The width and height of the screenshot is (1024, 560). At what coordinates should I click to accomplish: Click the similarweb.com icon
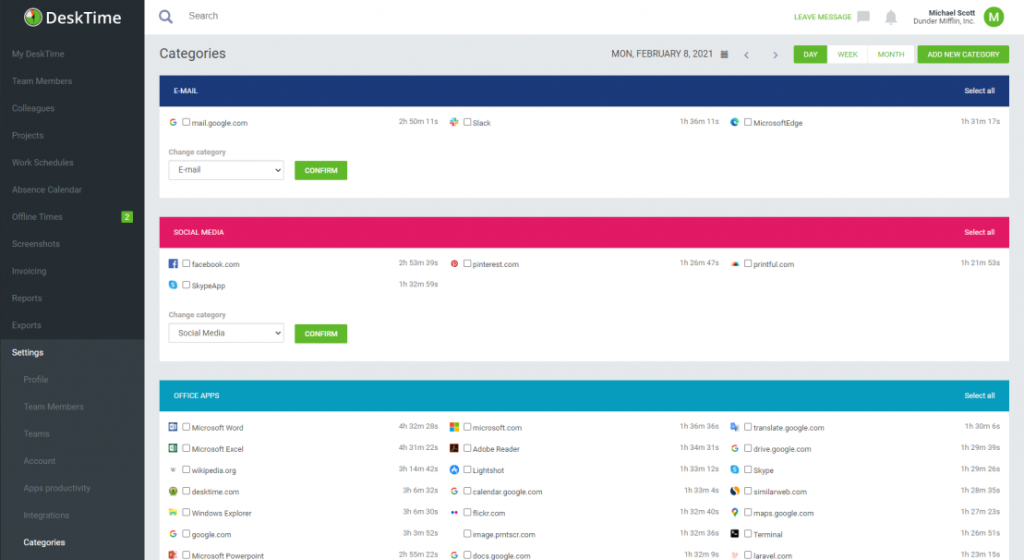735,491
